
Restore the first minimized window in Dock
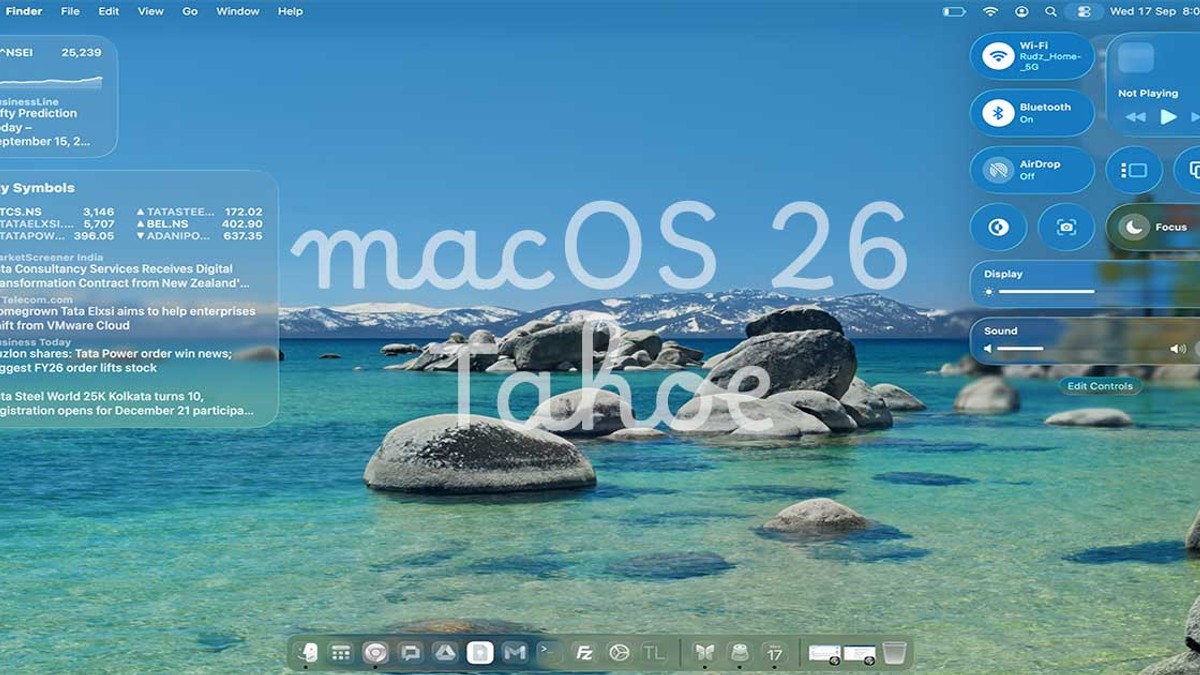tap(825, 654)
